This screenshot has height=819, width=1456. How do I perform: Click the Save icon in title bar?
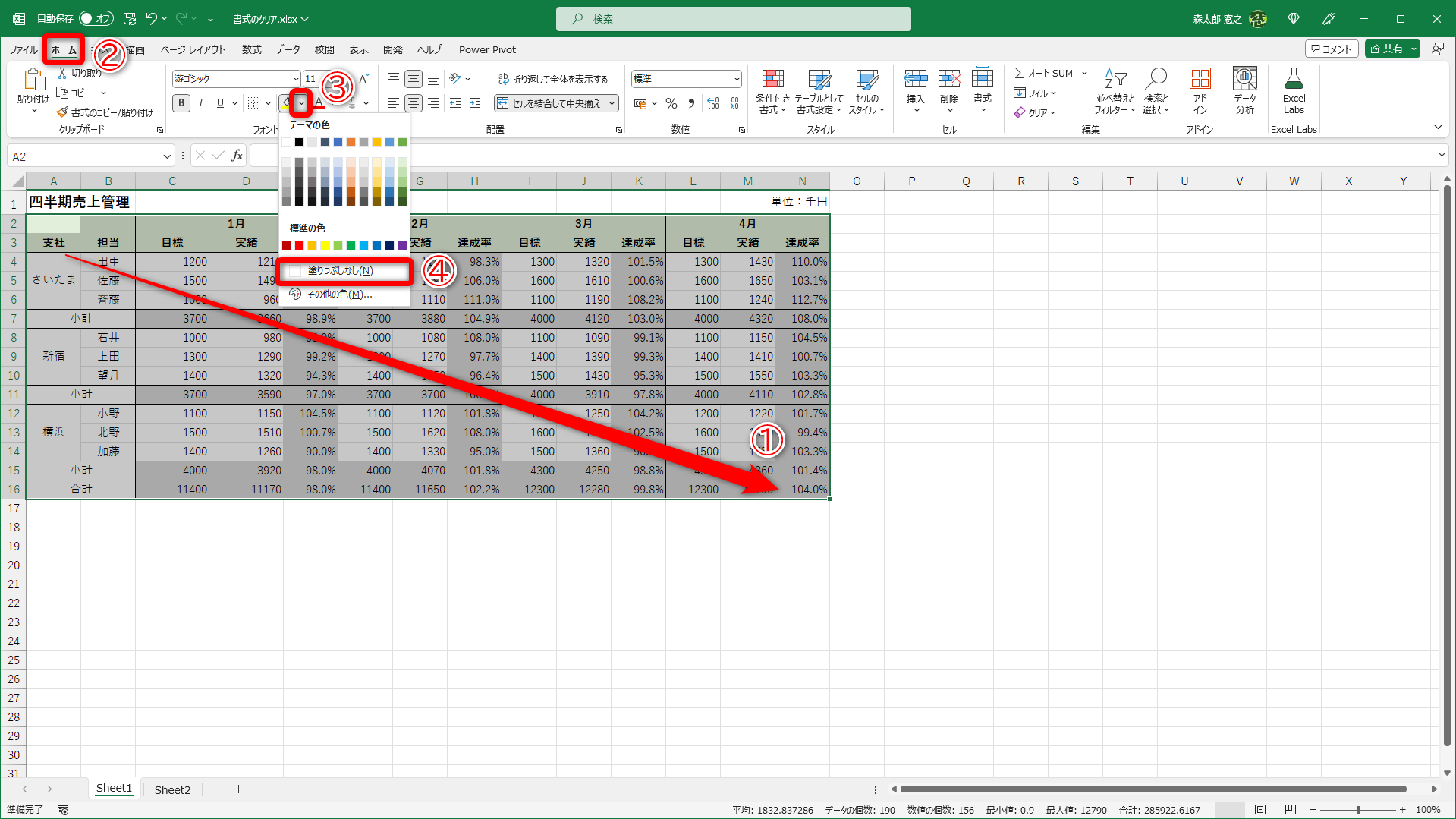pyautogui.click(x=130, y=18)
